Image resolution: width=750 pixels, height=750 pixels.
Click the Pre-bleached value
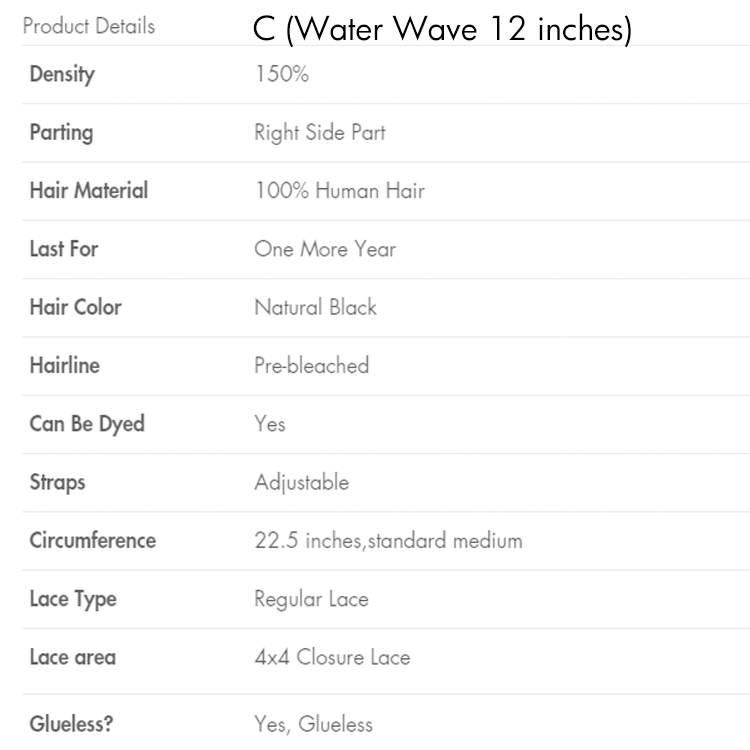(311, 365)
